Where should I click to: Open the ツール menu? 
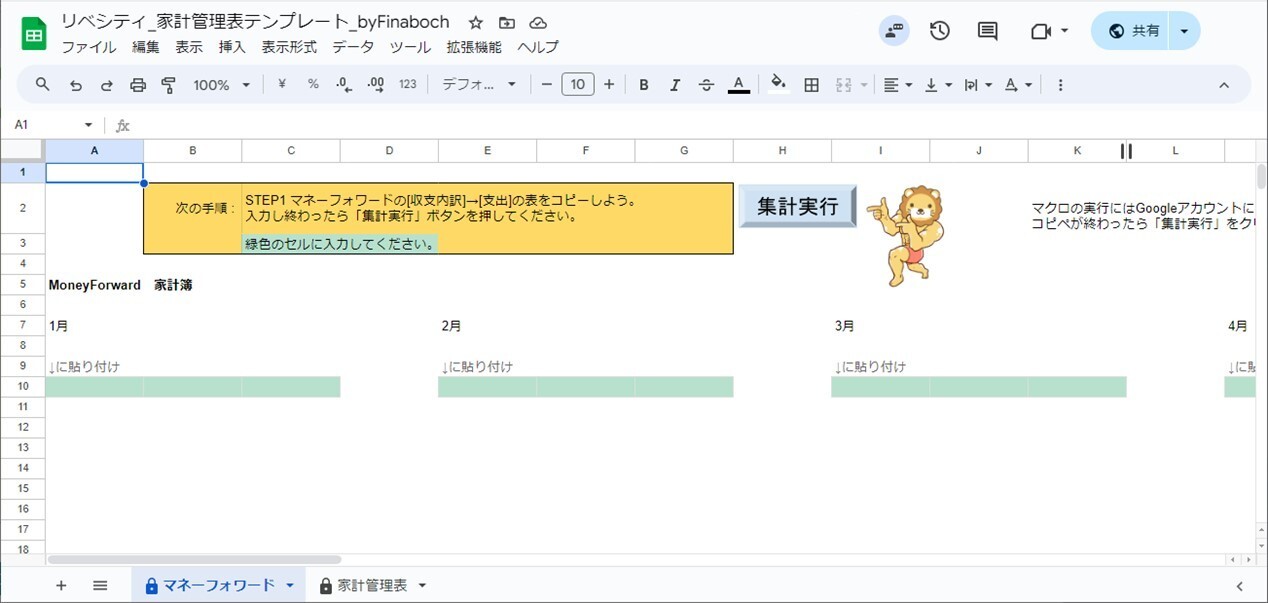[410, 47]
